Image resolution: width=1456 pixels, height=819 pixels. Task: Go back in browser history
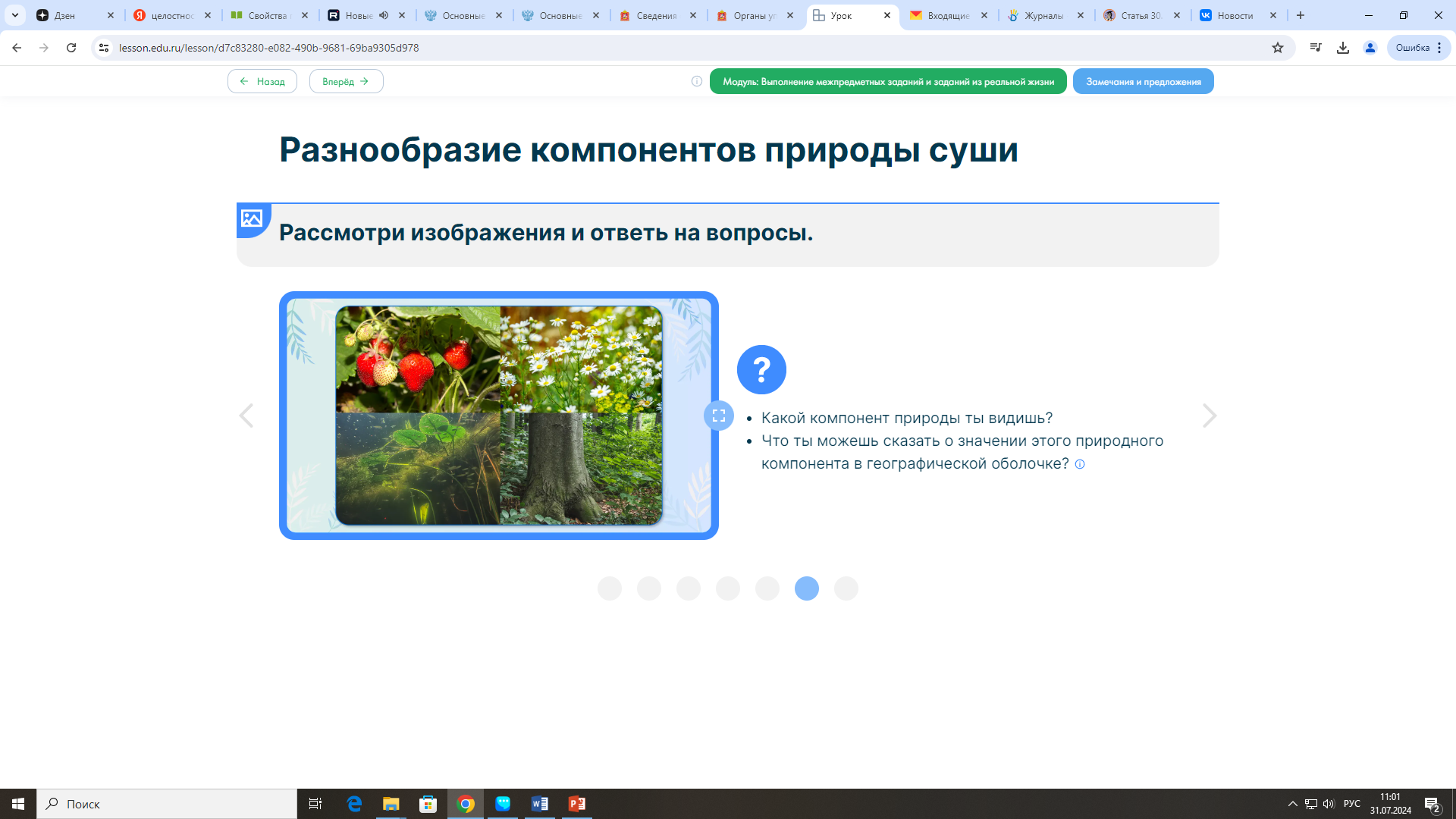click(x=17, y=48)
